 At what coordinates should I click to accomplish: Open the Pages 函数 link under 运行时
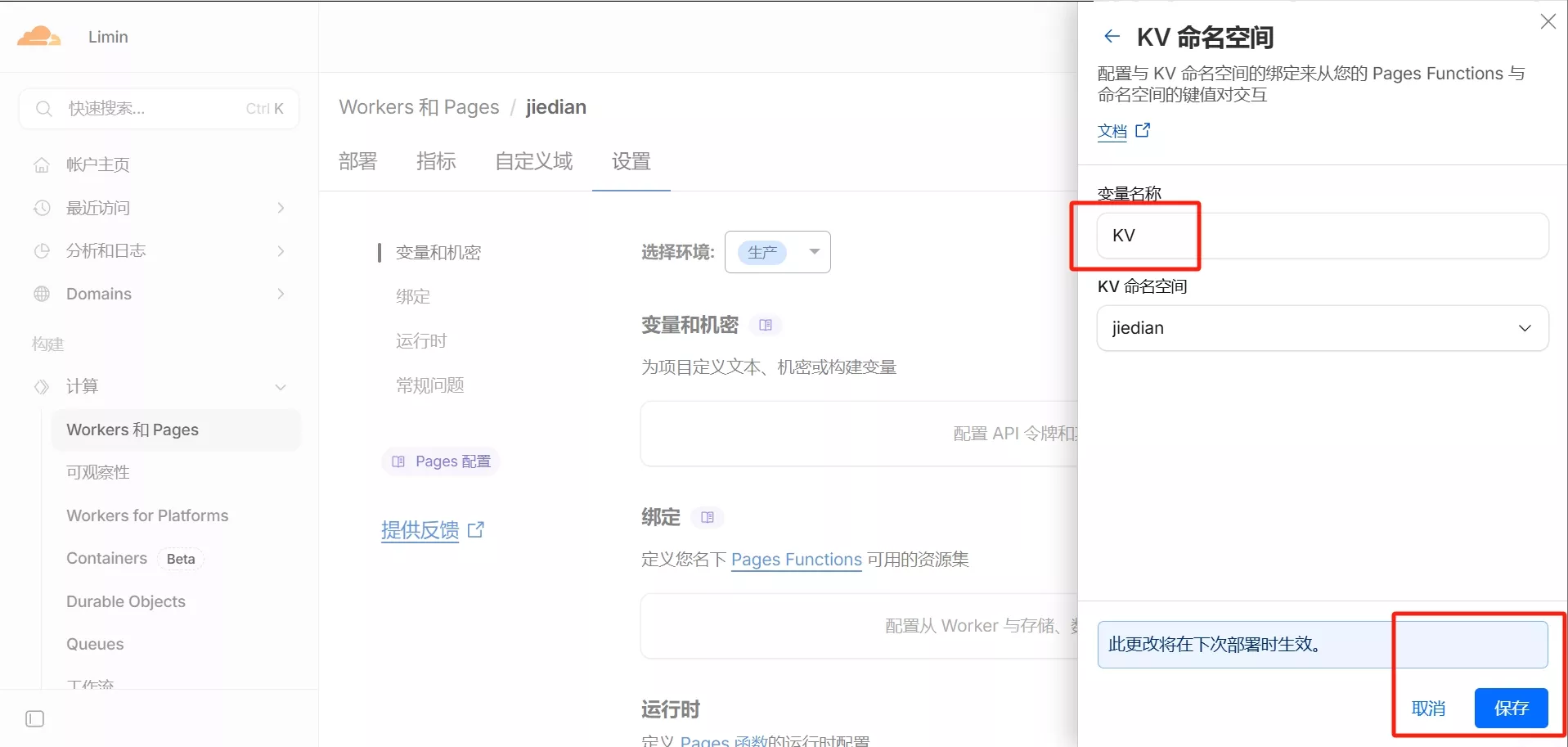pyautogui.click(x=724, y=740)
